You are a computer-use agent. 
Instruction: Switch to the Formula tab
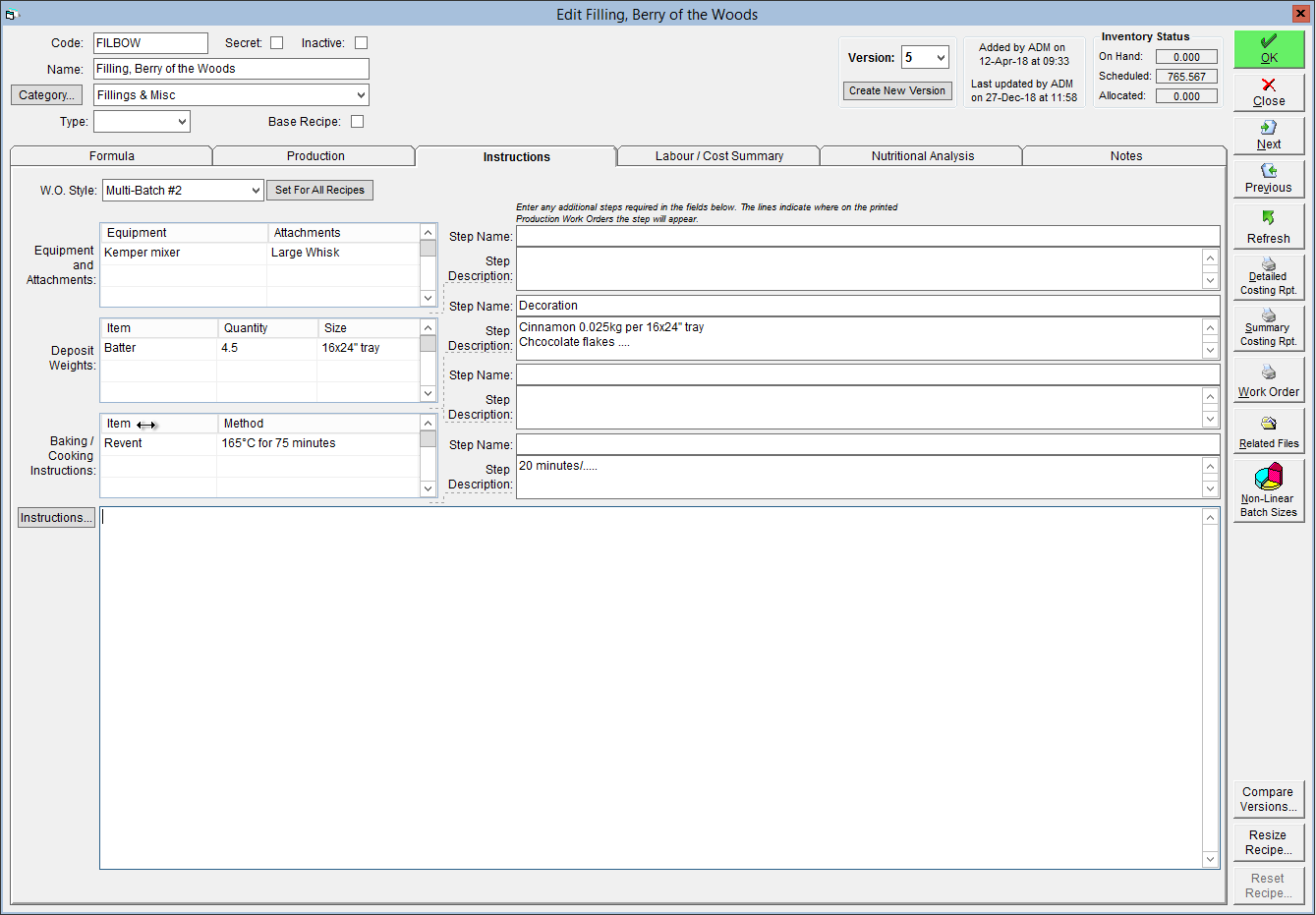pos(112,156)
